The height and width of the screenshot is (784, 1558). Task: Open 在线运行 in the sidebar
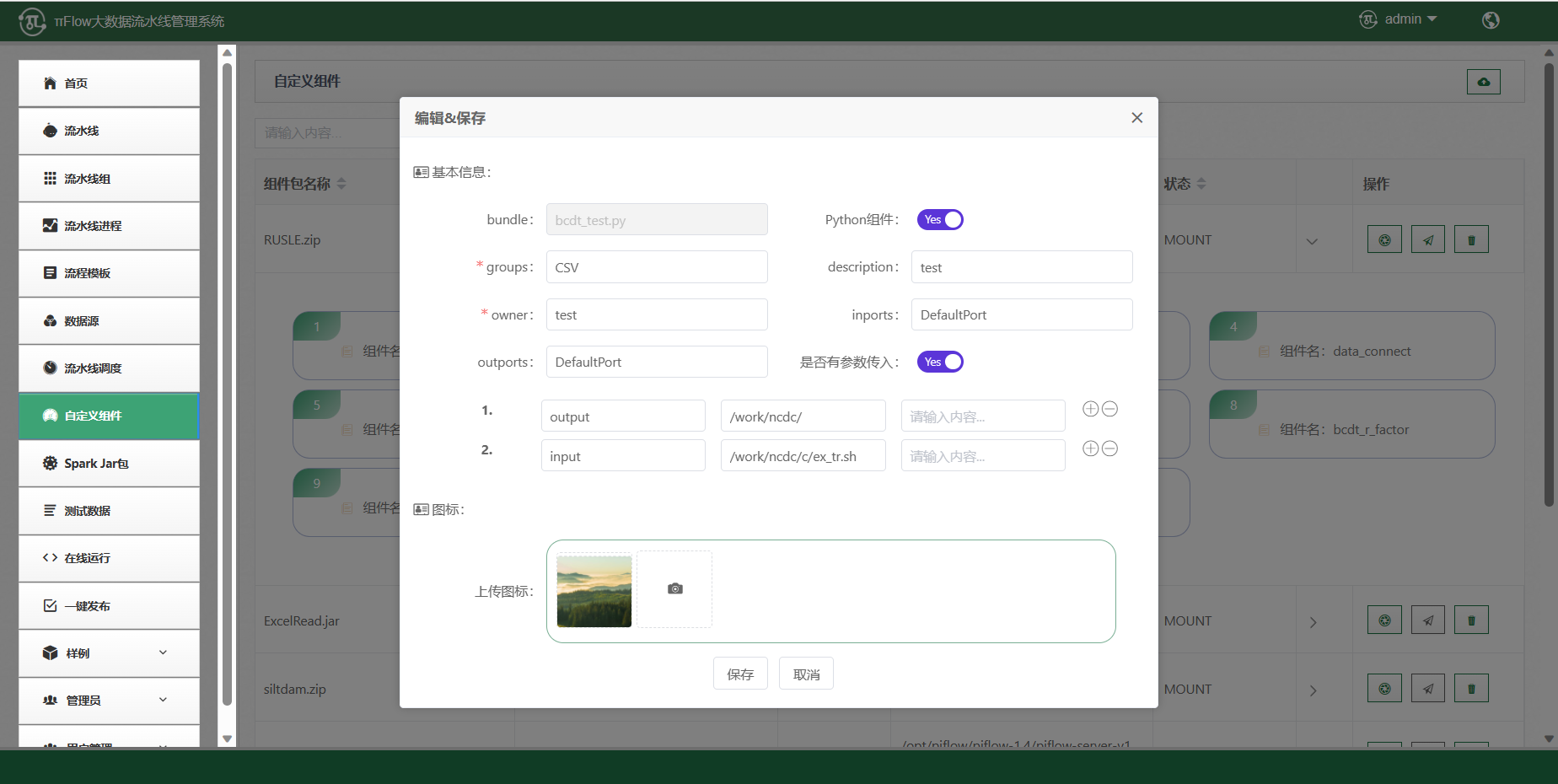109,558
